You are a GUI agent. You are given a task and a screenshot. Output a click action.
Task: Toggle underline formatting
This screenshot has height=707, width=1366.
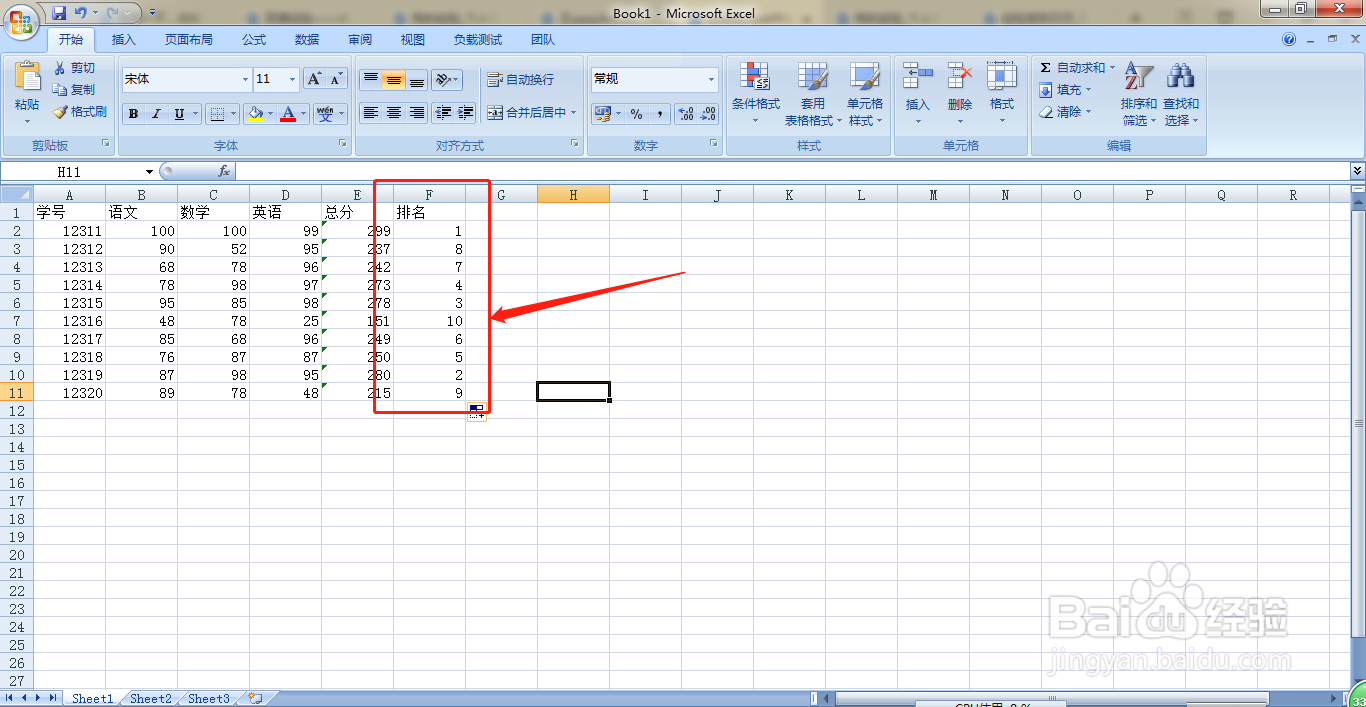(x=179, y=114)
